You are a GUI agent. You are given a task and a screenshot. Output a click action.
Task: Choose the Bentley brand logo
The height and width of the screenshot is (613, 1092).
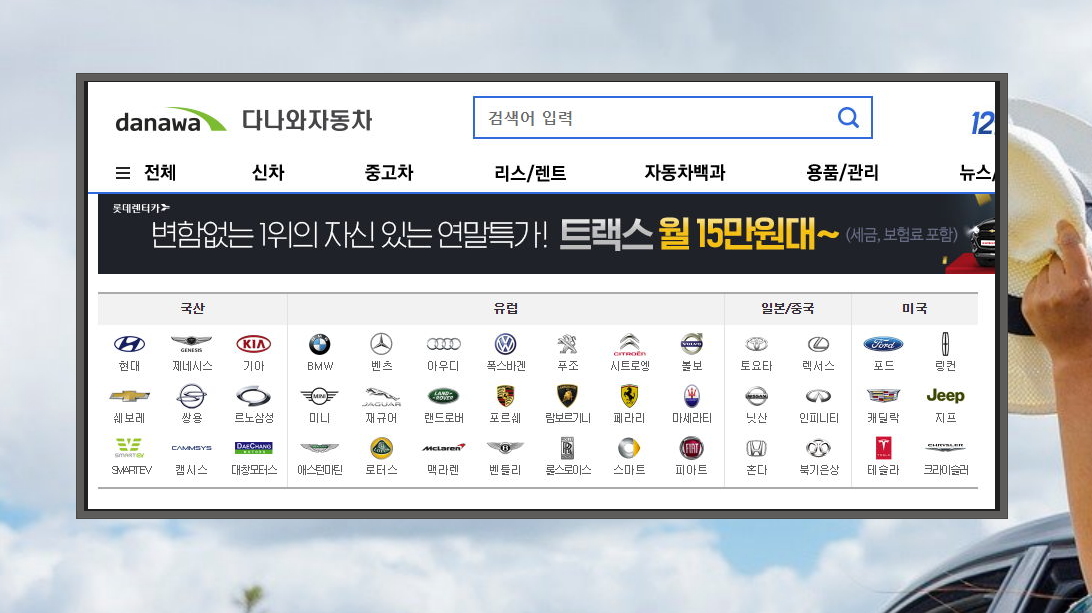click(505, 448)
